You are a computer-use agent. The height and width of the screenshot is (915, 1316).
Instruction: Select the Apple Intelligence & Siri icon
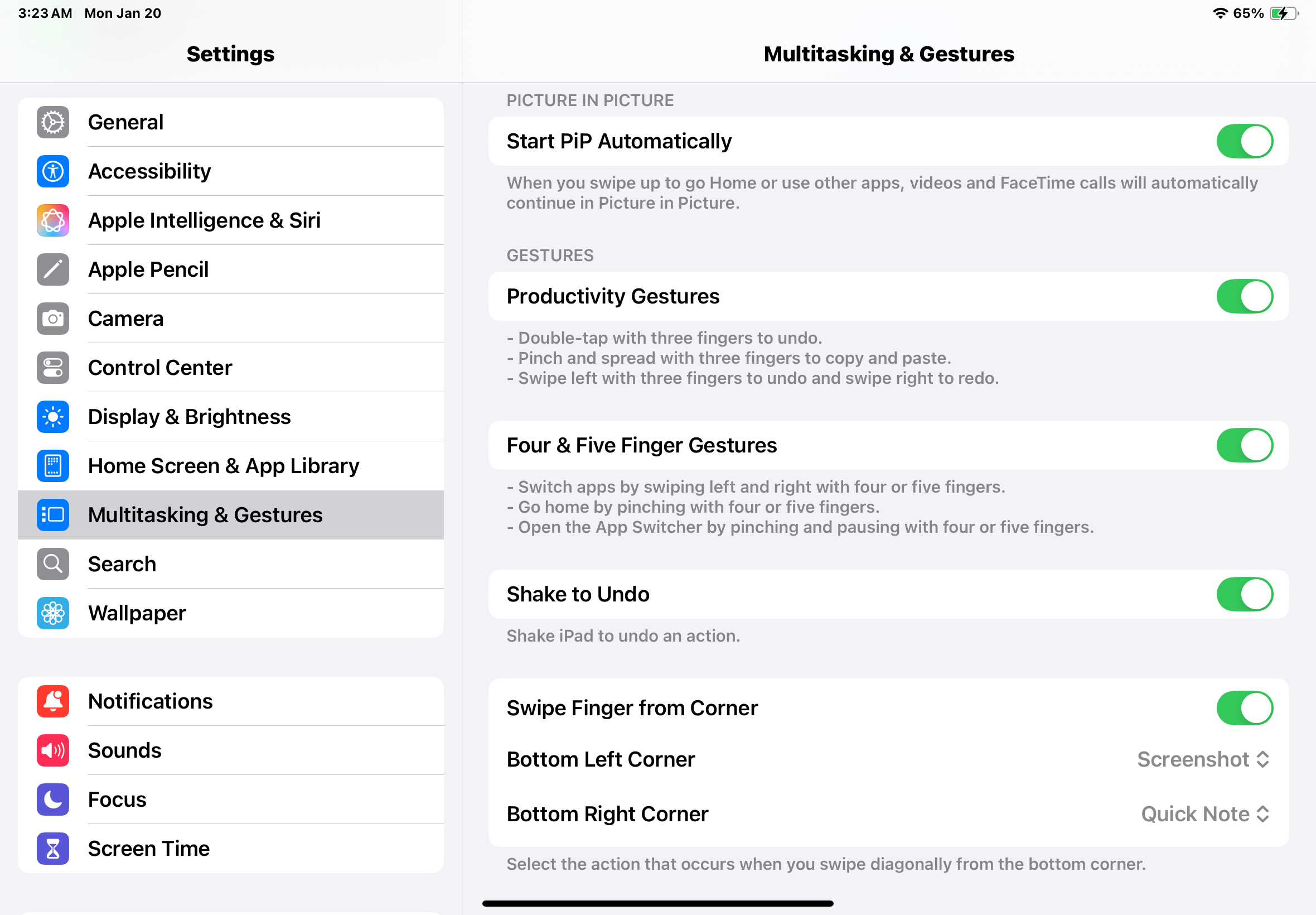coord(52,220)
